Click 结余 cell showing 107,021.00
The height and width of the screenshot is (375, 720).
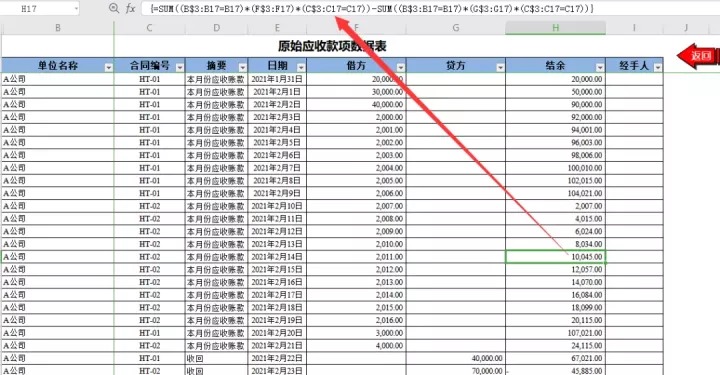(x=556, y=333)
